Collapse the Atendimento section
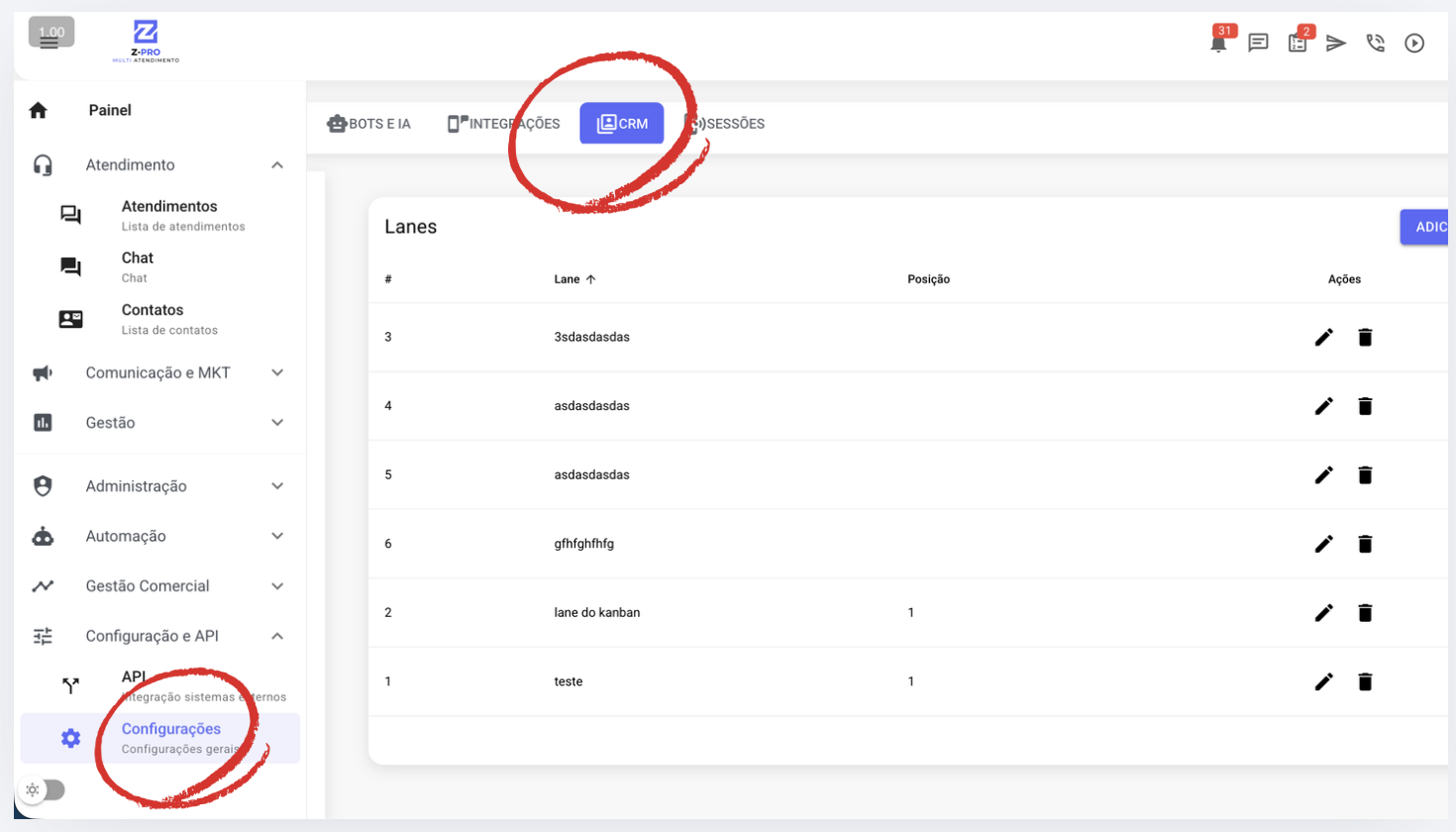Screen dimensions: 1456x832 (277, 165)
